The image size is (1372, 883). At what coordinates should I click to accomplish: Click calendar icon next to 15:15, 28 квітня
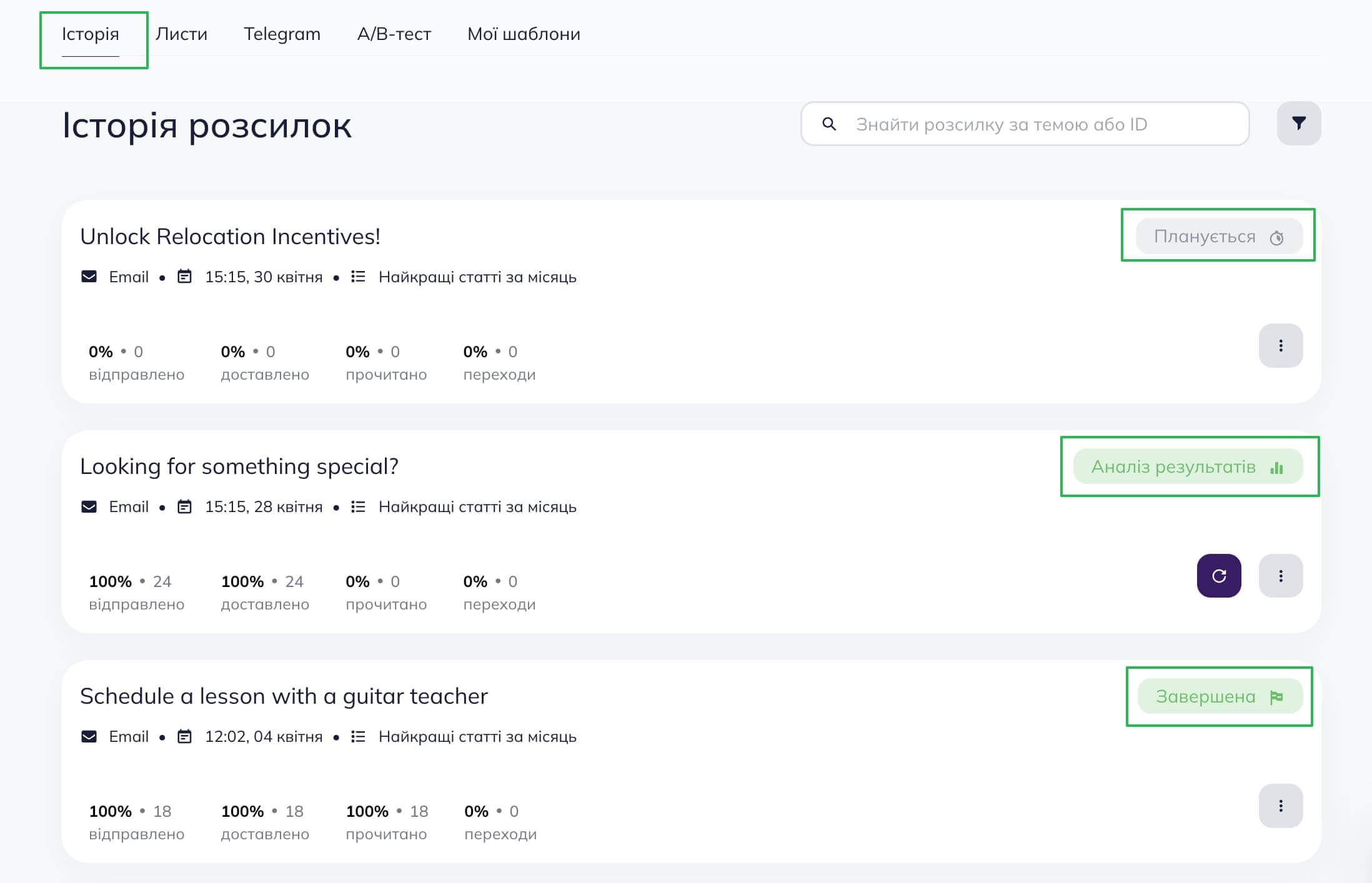pos(184,506)
